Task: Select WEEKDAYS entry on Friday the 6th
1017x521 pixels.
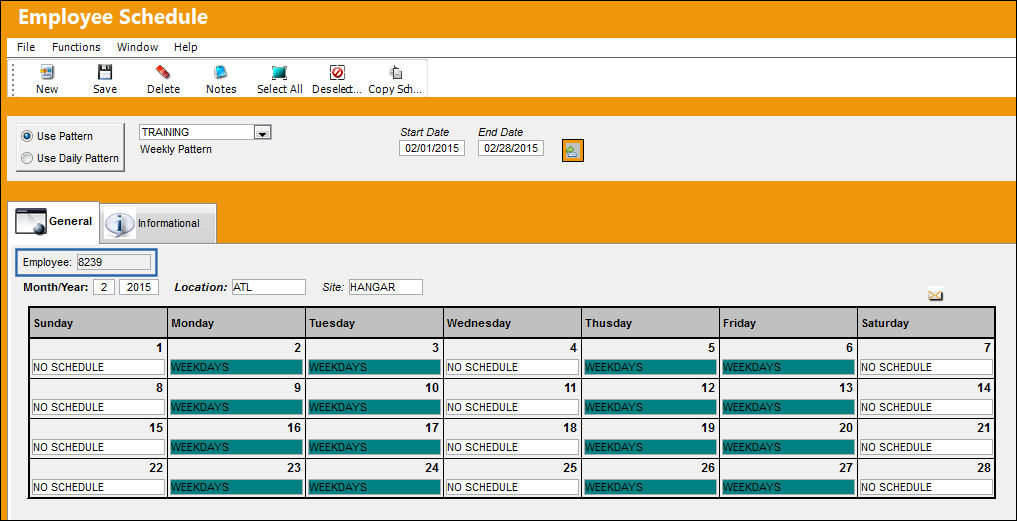Action: click(x=789, y=367)
